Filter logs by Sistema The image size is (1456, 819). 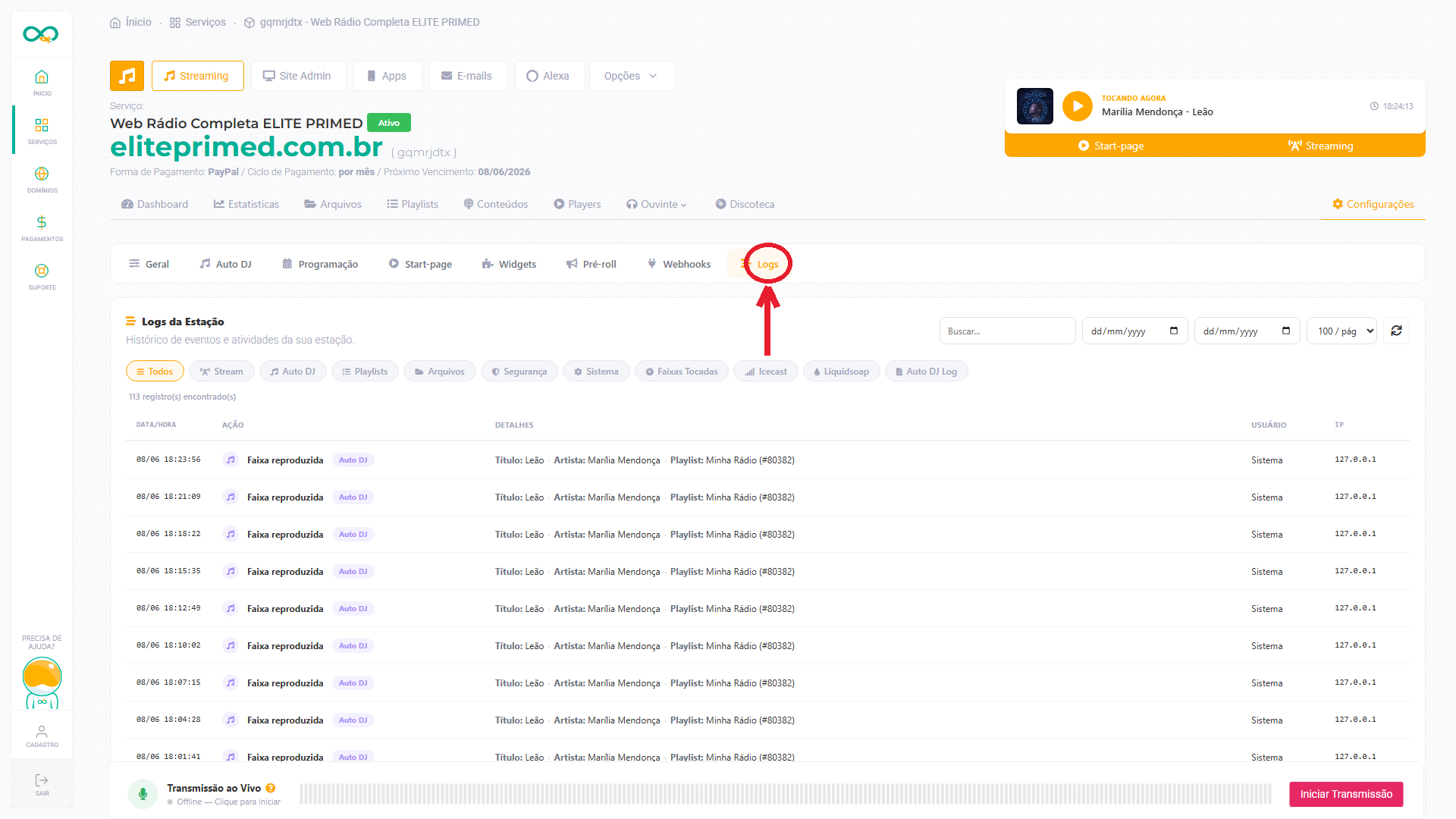coord(596,372)
